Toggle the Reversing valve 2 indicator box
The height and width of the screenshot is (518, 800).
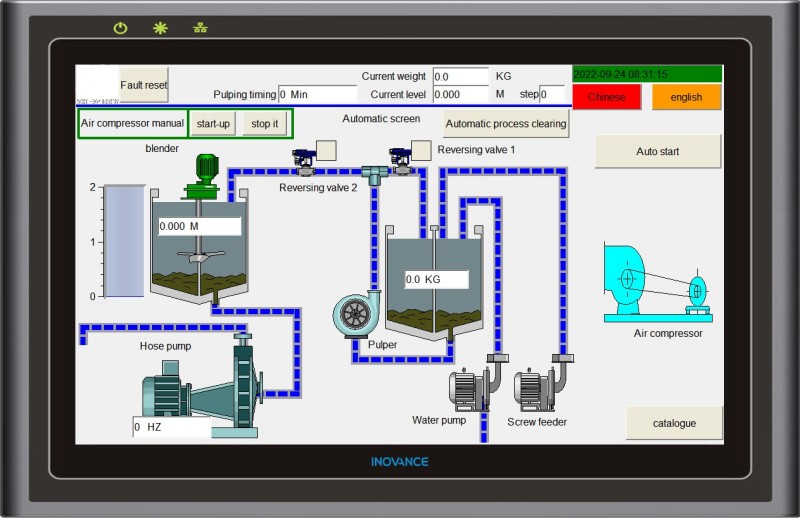[325, 150]
